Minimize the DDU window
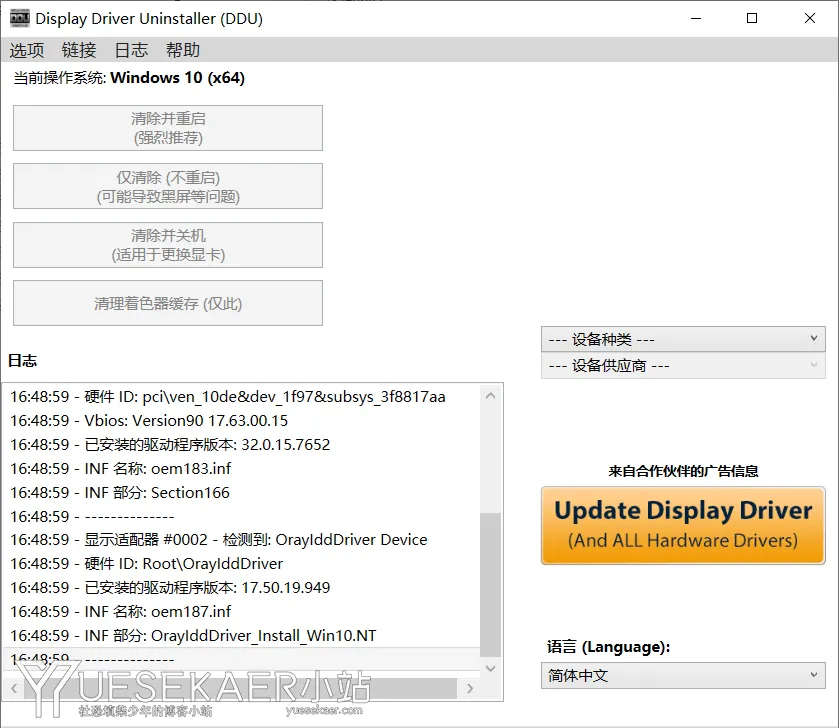The image size is (839, 728). [x=696, y=18]
